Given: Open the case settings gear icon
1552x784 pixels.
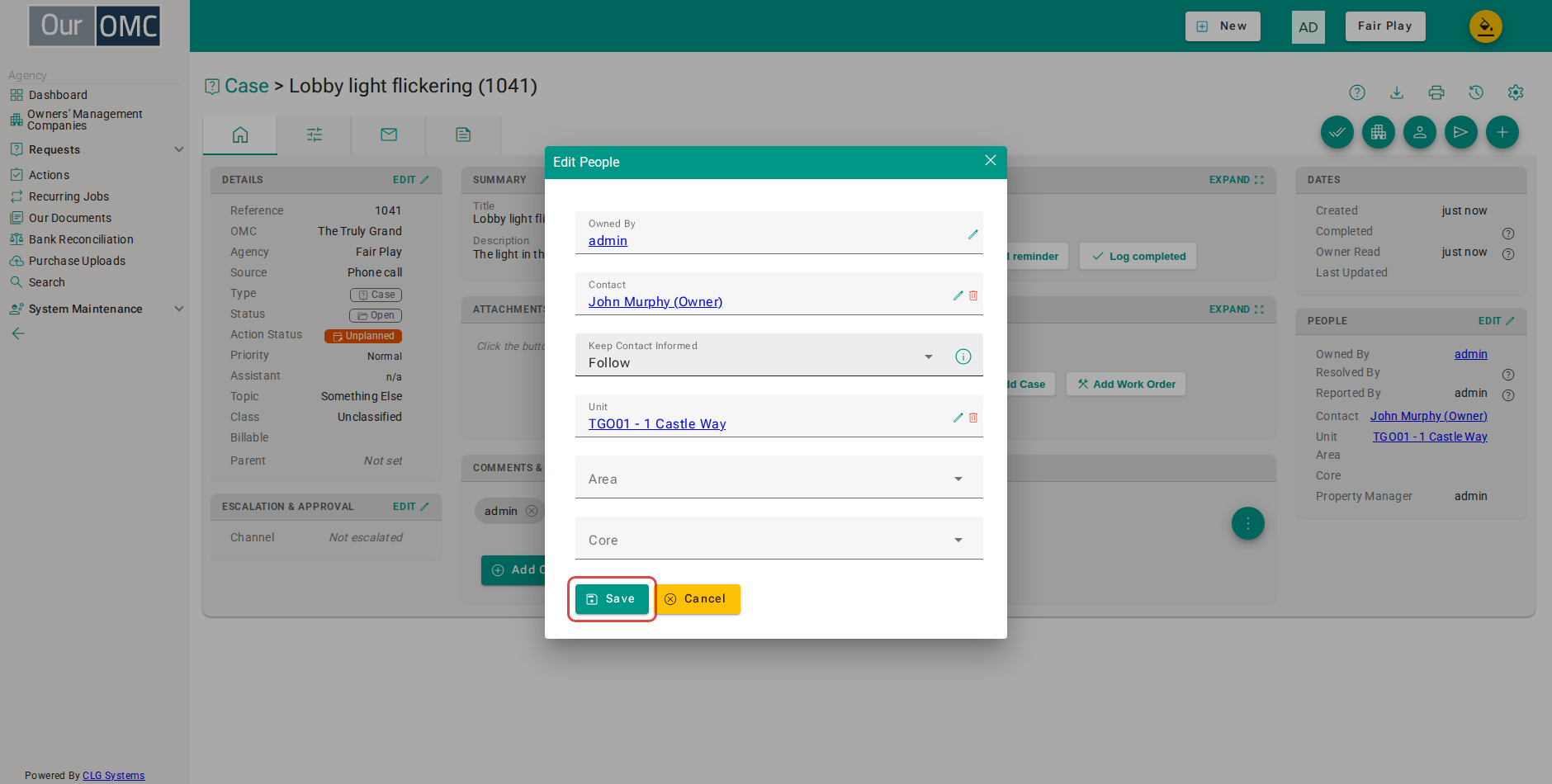Looking at the screenshot, I should [x=1516, y=92].
